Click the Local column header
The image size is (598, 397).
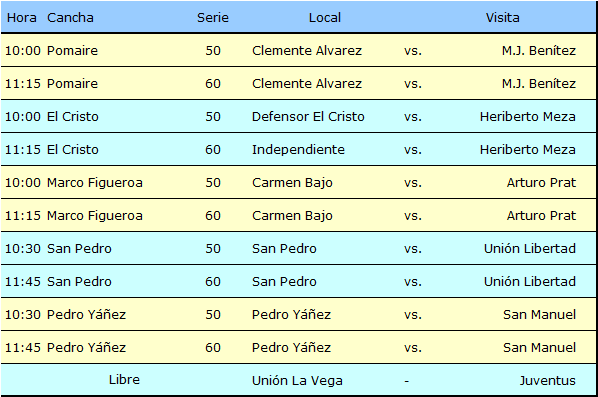point(325,18)
